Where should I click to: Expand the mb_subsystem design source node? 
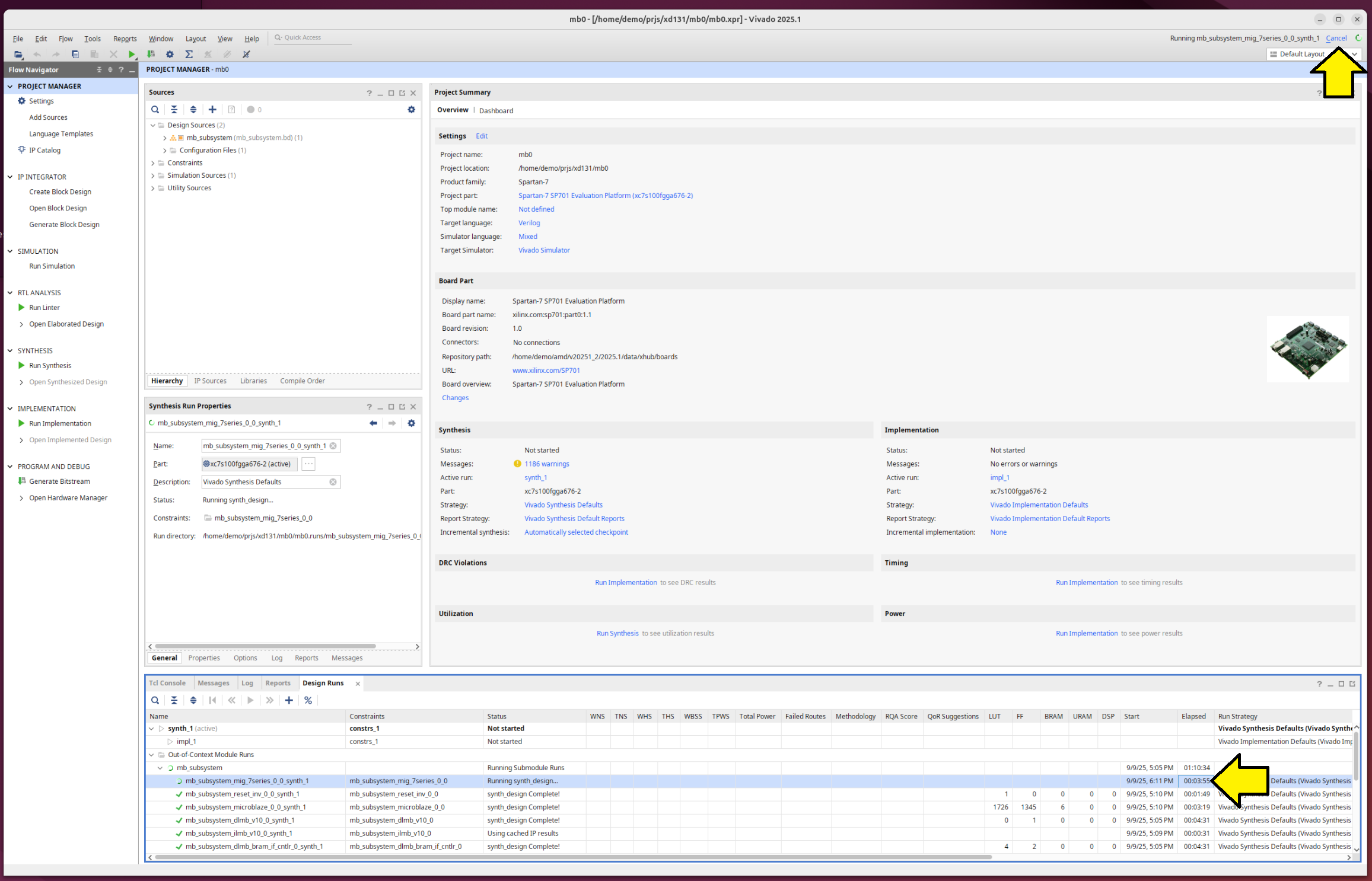click(x=165, y=138)
